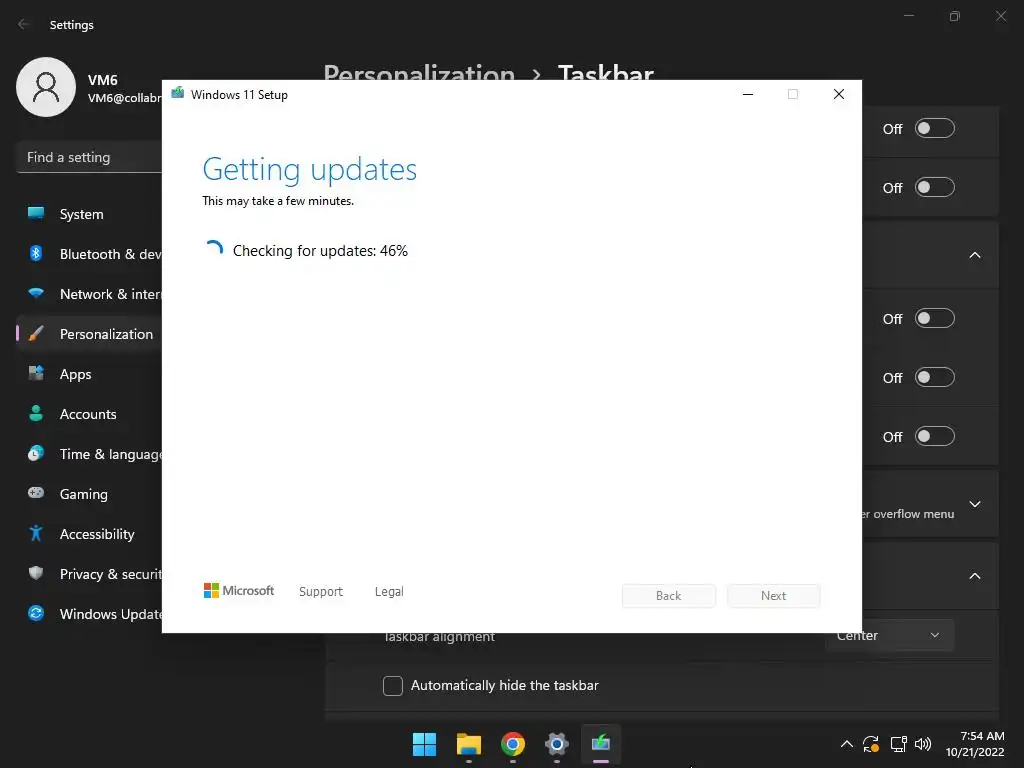This screenshot has height=768, width=1024.
Task: Open Time & language settings
Action: coord(89,454)
